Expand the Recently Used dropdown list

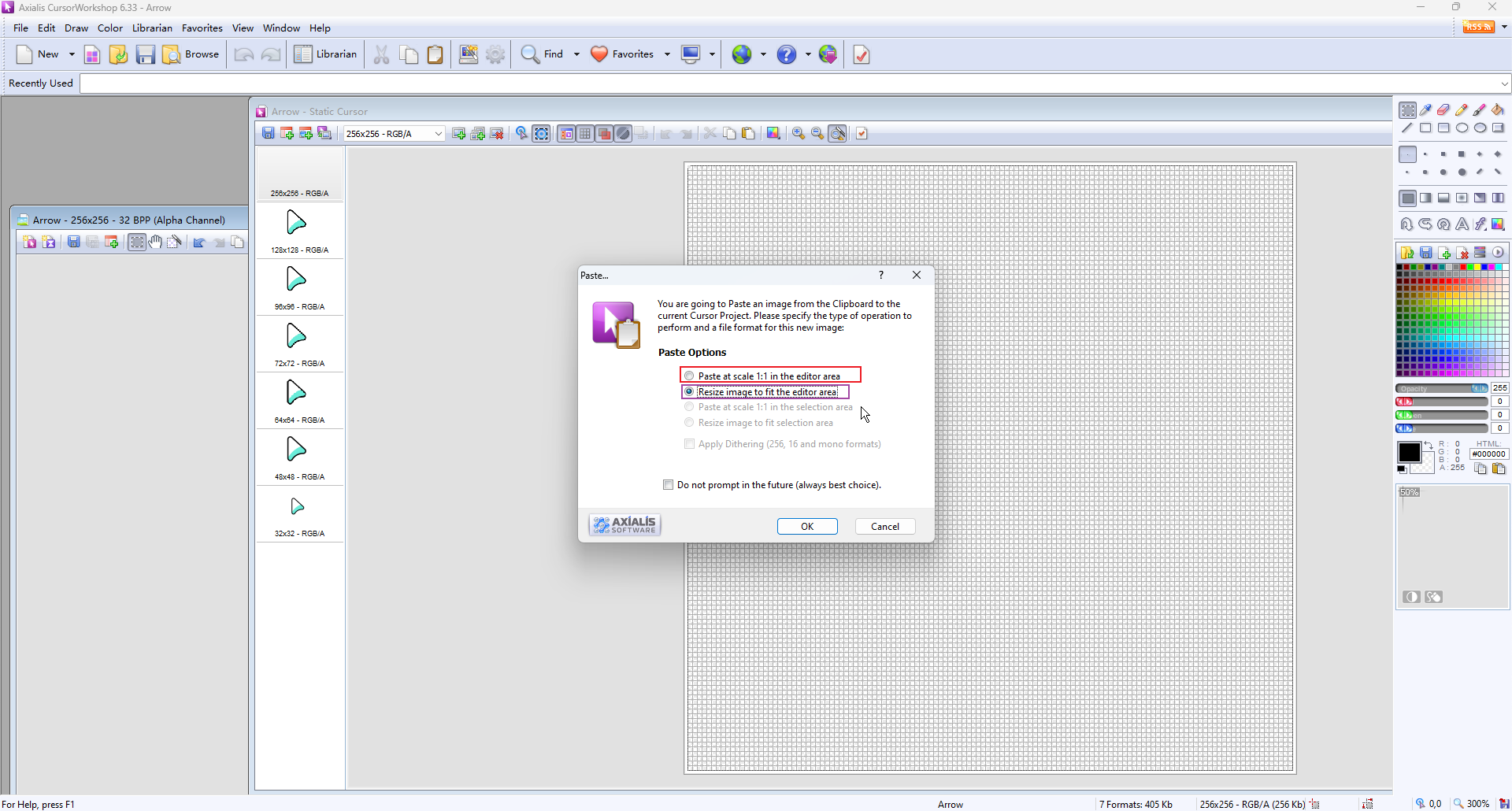pyautogui.click(x=1504, y=83)
